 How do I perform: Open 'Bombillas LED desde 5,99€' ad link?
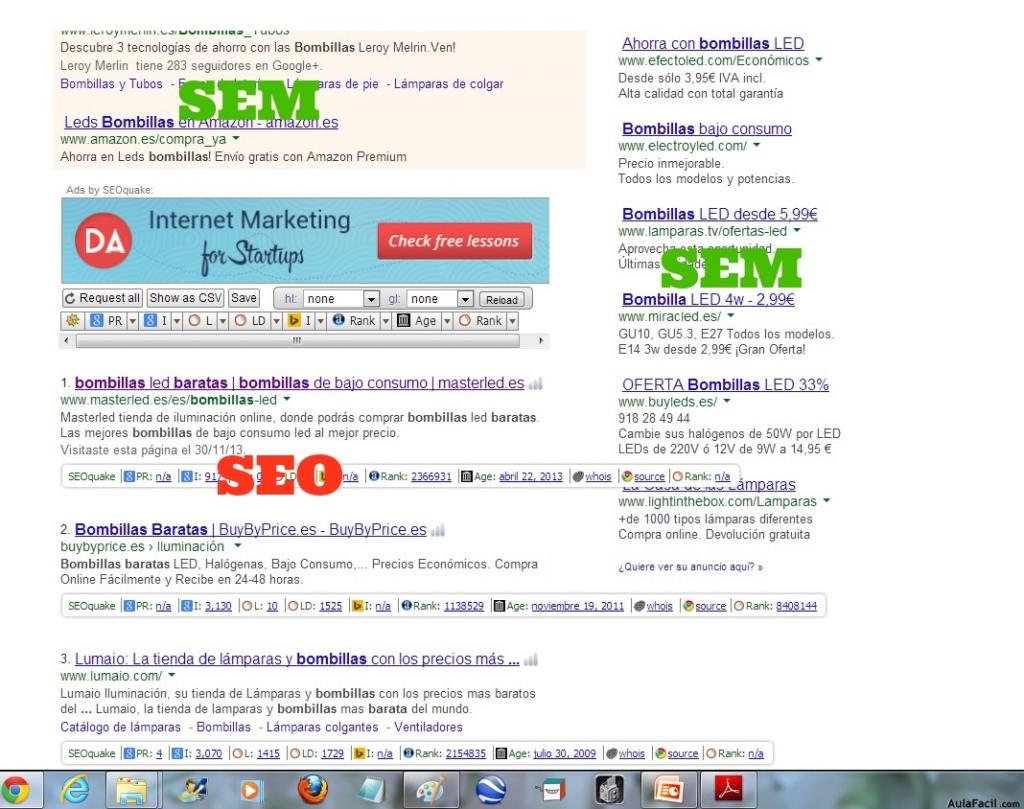[720, 214]
